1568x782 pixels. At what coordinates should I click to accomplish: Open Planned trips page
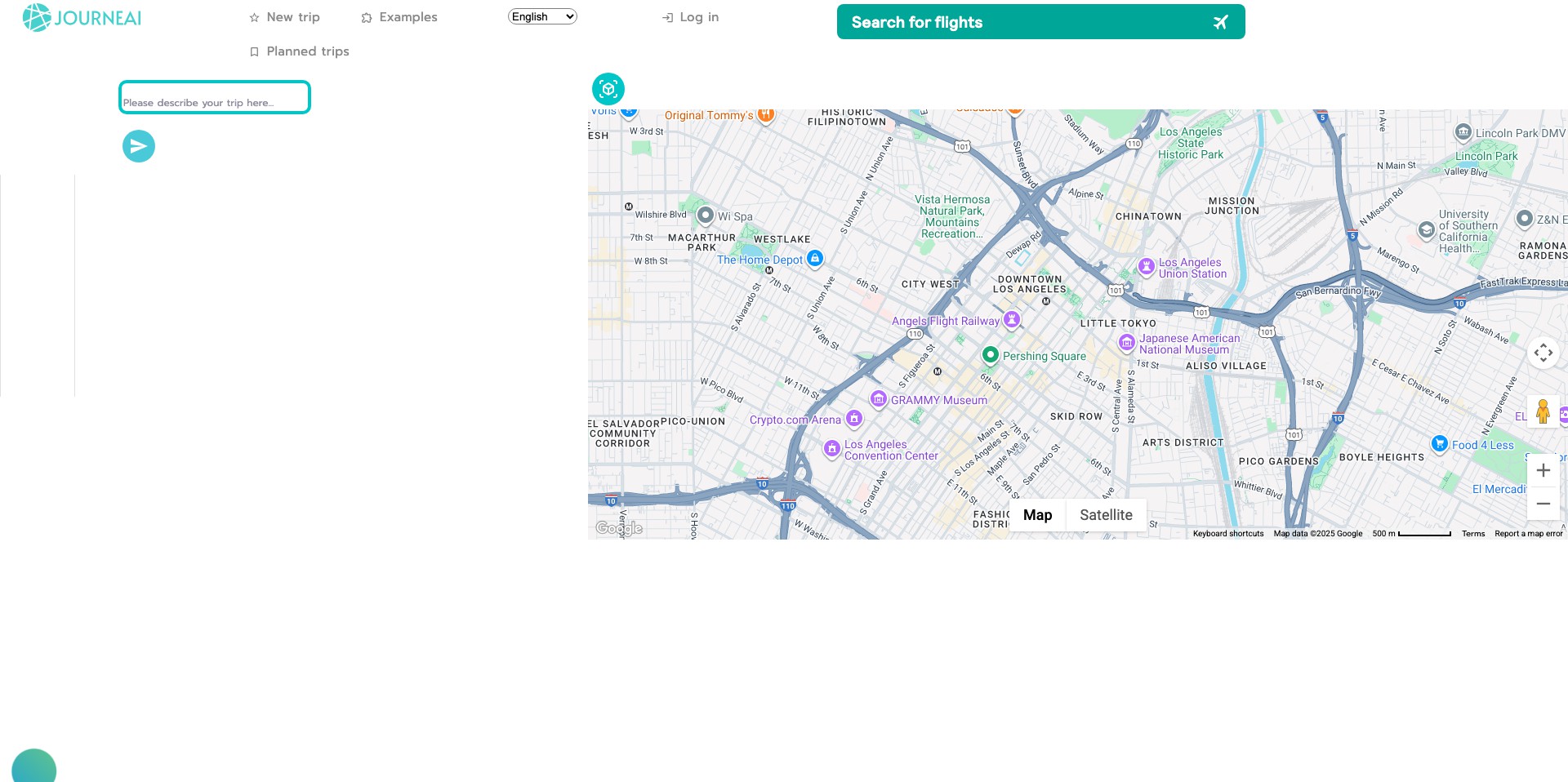[x=299, y=51]
